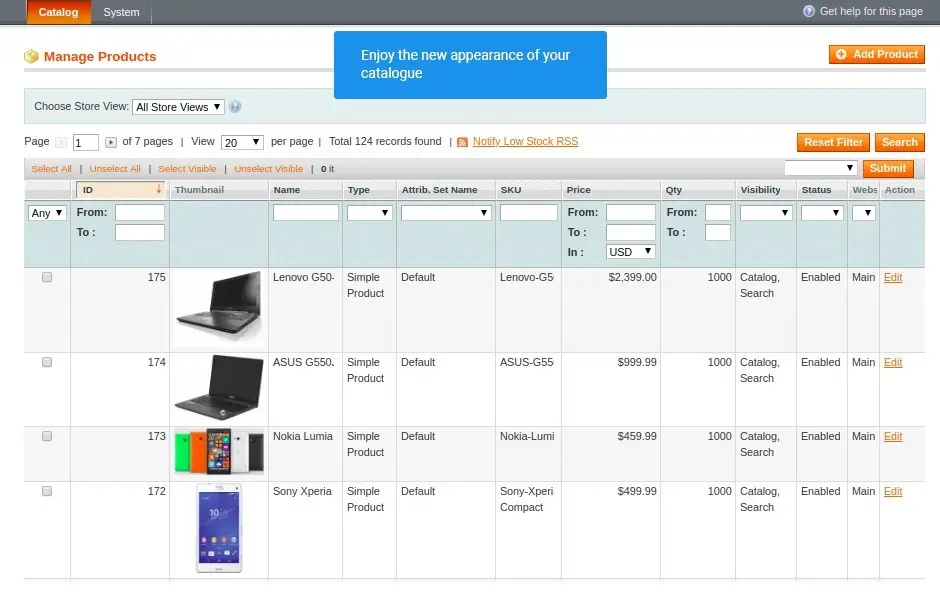Click the Unselect Visible link
Screen dimensions: 940x602
[269, 168]
